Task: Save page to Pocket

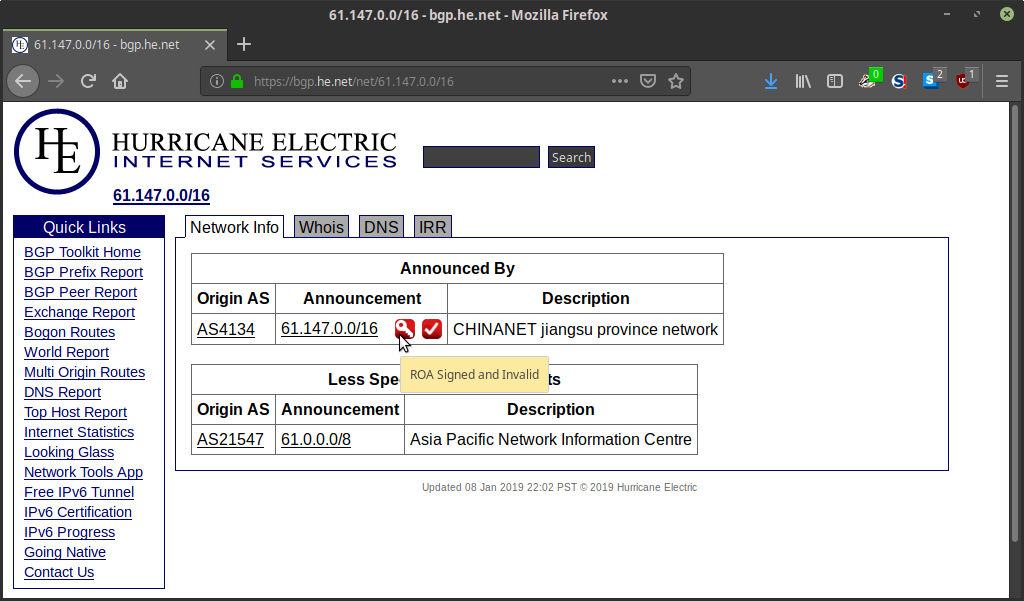Action: [x=648, y=81]
